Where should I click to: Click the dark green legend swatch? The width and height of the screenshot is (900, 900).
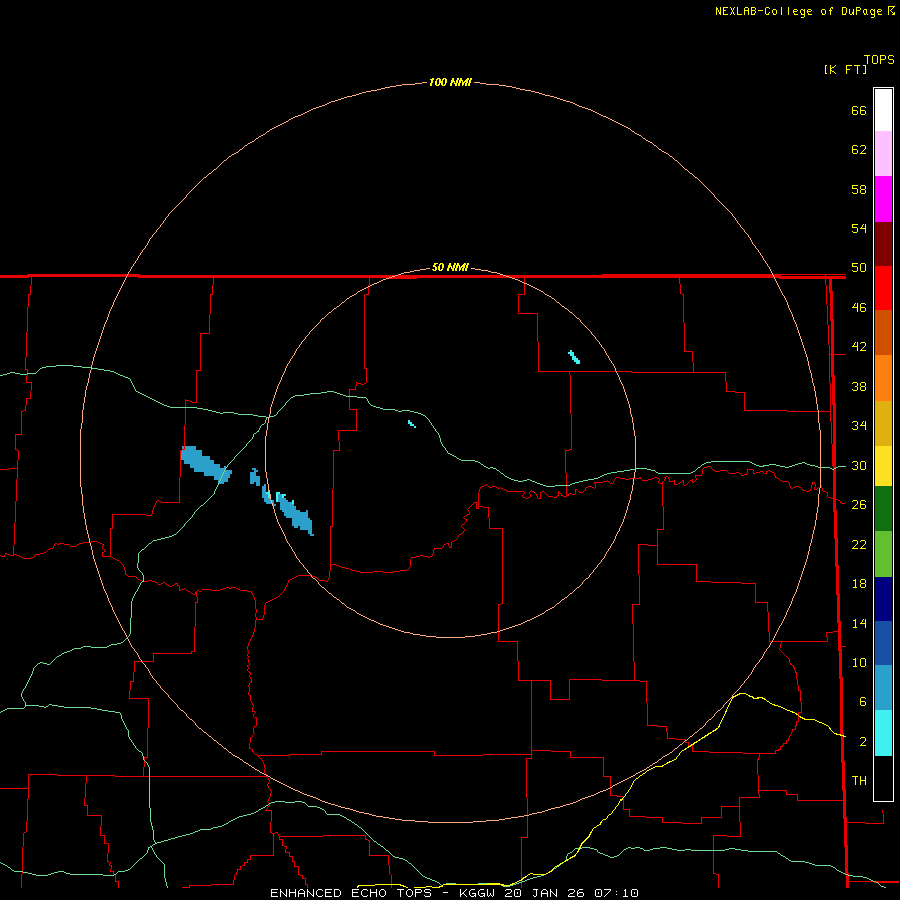pyautogui.click(x=883, y=509)
